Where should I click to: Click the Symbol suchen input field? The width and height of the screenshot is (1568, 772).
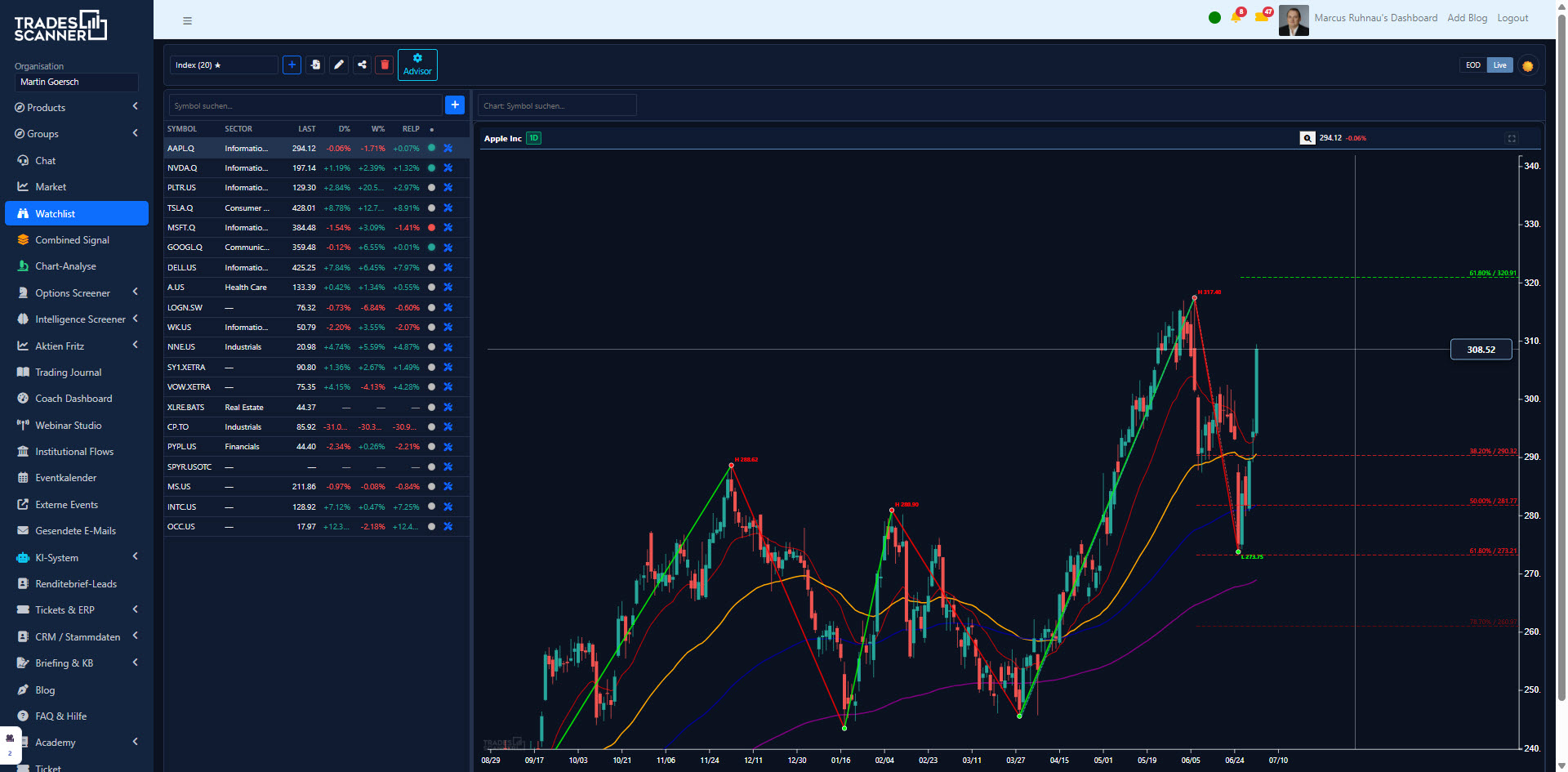(305, 105)
